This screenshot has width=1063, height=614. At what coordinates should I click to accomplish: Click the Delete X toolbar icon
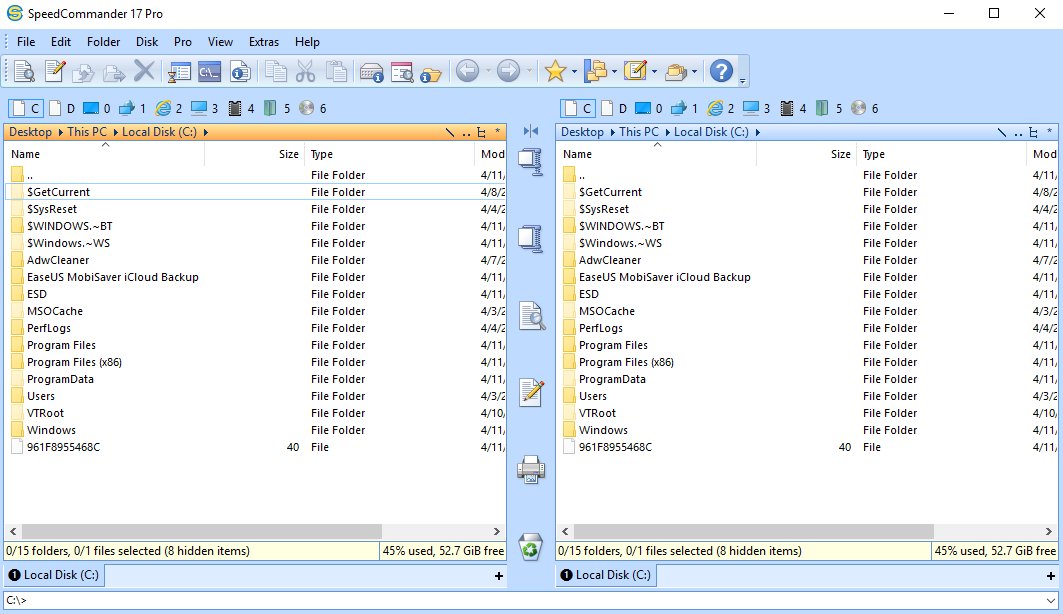coord(144,71)
